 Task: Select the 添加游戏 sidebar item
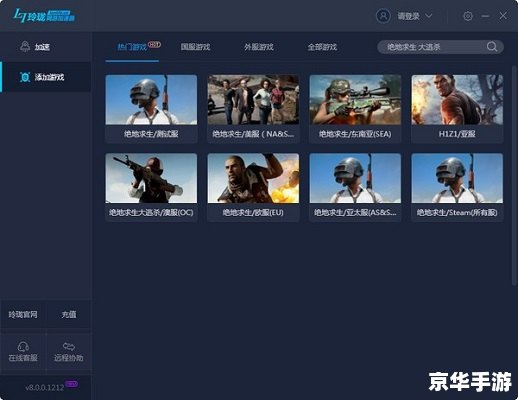coord(46,77)
